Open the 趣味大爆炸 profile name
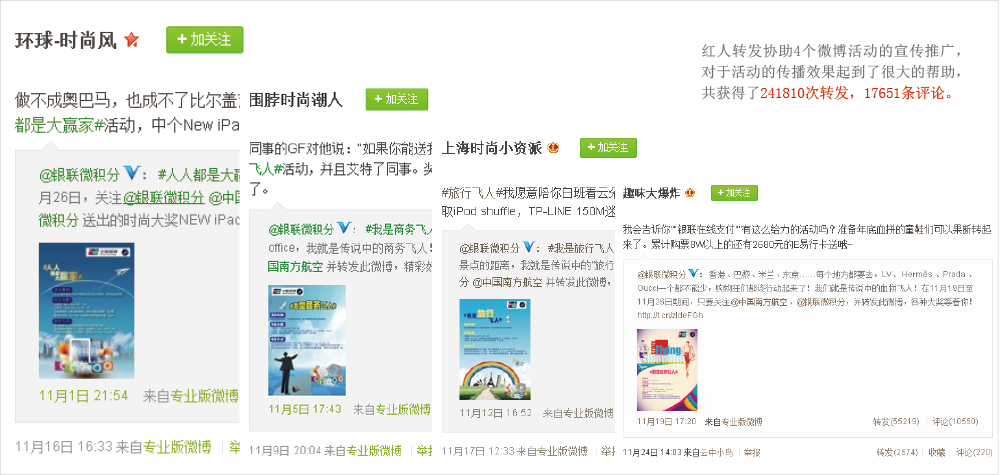The width and height of the screenshot is (1000, 475). [651, 193]
